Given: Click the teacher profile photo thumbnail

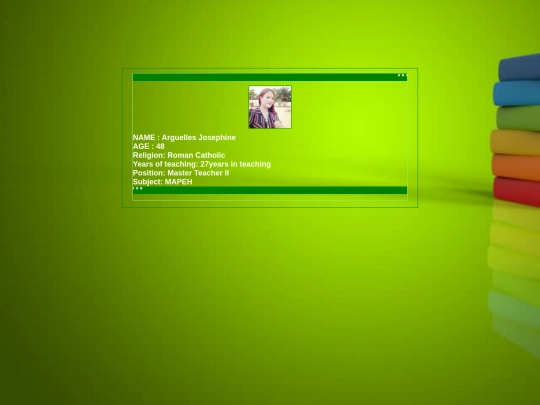Looking at the screenshot, I should 270,107.
